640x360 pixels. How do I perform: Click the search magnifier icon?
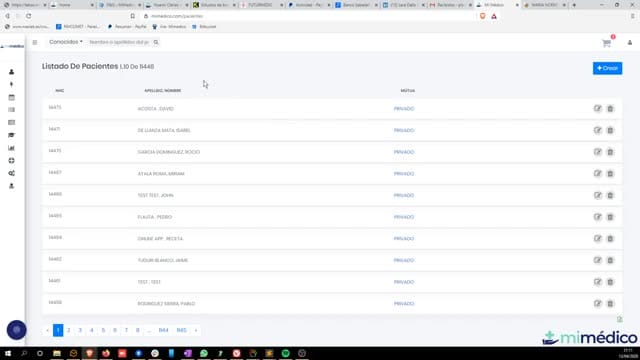click(x=156, y=42)
